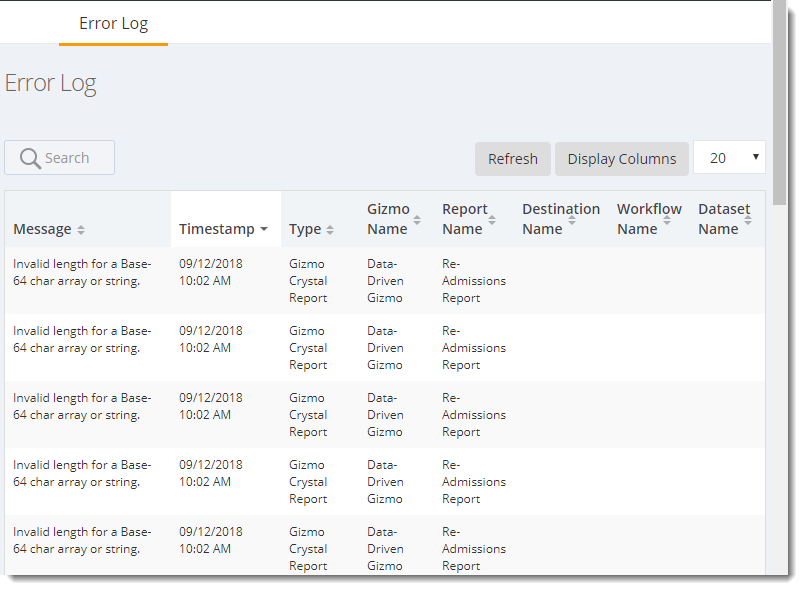Click the Message column header text

coord(43,229)
